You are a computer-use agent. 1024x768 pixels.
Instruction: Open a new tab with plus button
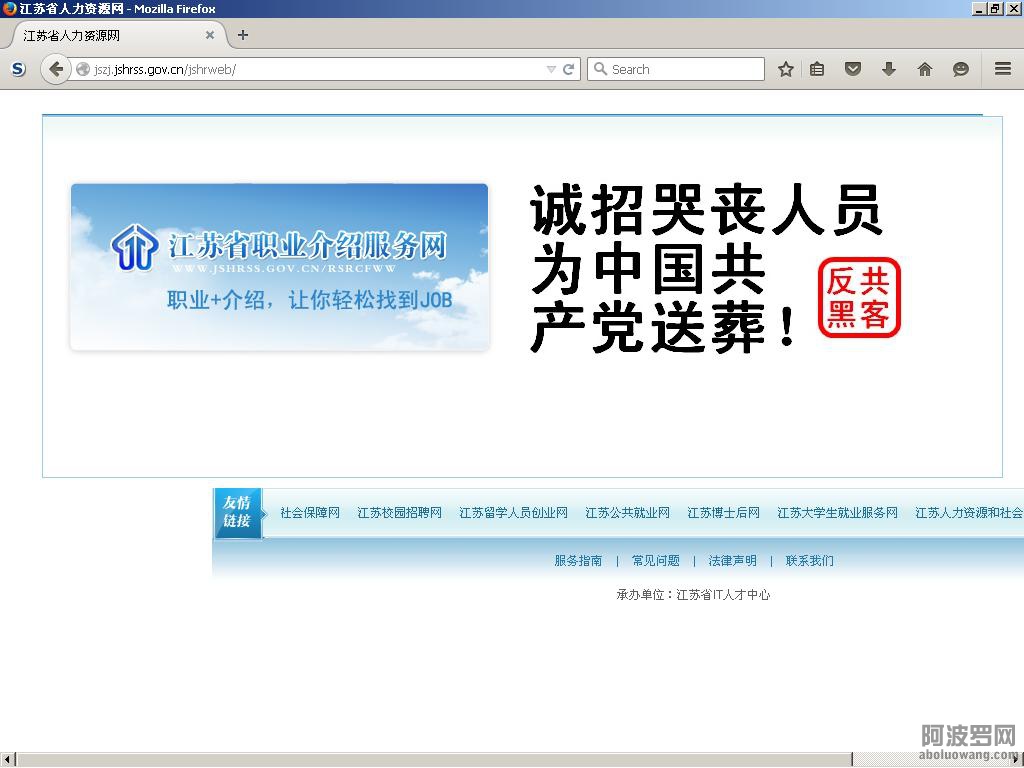coord(243,35)
